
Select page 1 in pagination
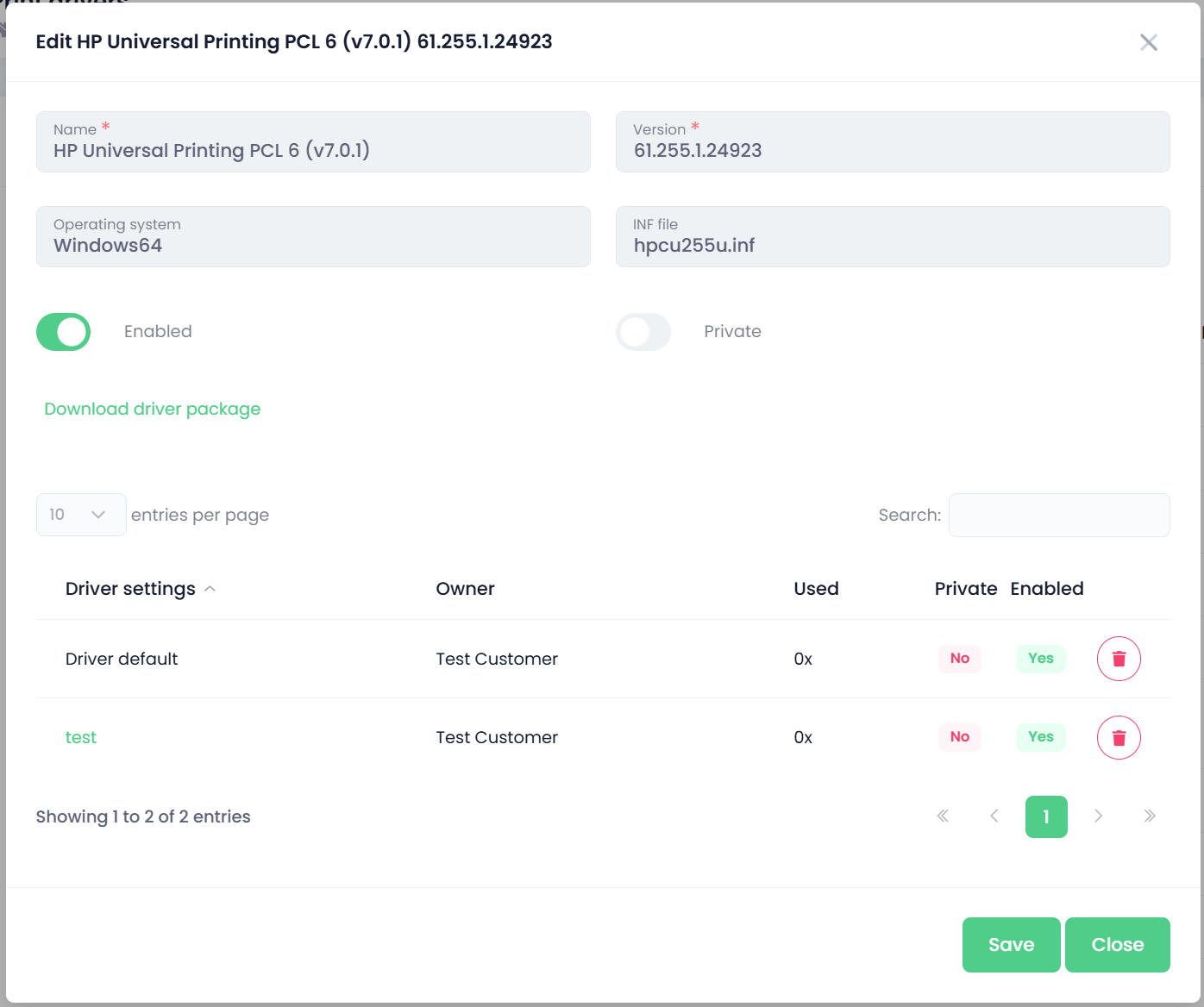1046,816
